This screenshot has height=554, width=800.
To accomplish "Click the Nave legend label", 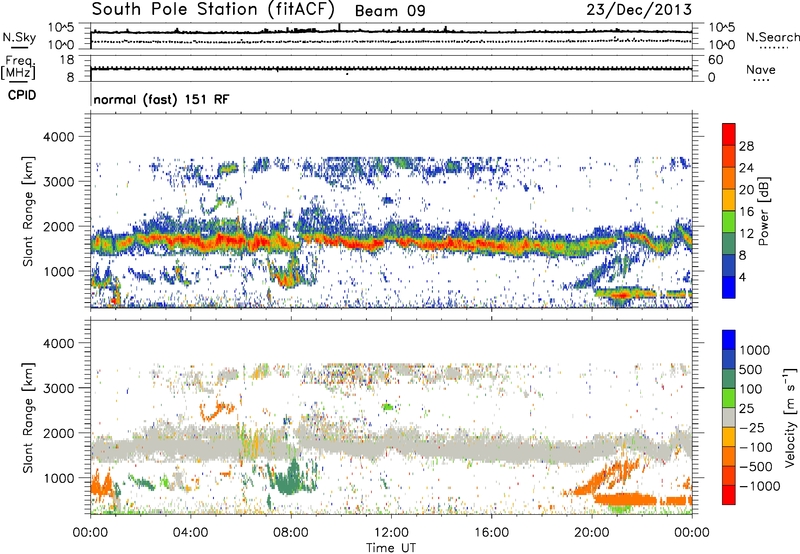I will pyautogui.click(x=760, y=69).
